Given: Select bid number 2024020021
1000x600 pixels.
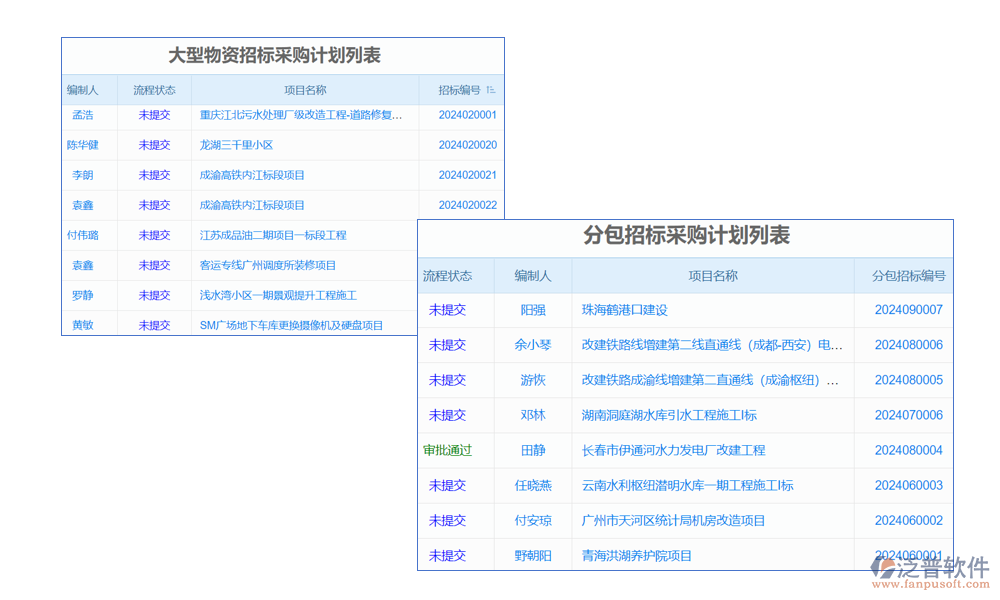Looking at the screenshot, I should point(467,175).
